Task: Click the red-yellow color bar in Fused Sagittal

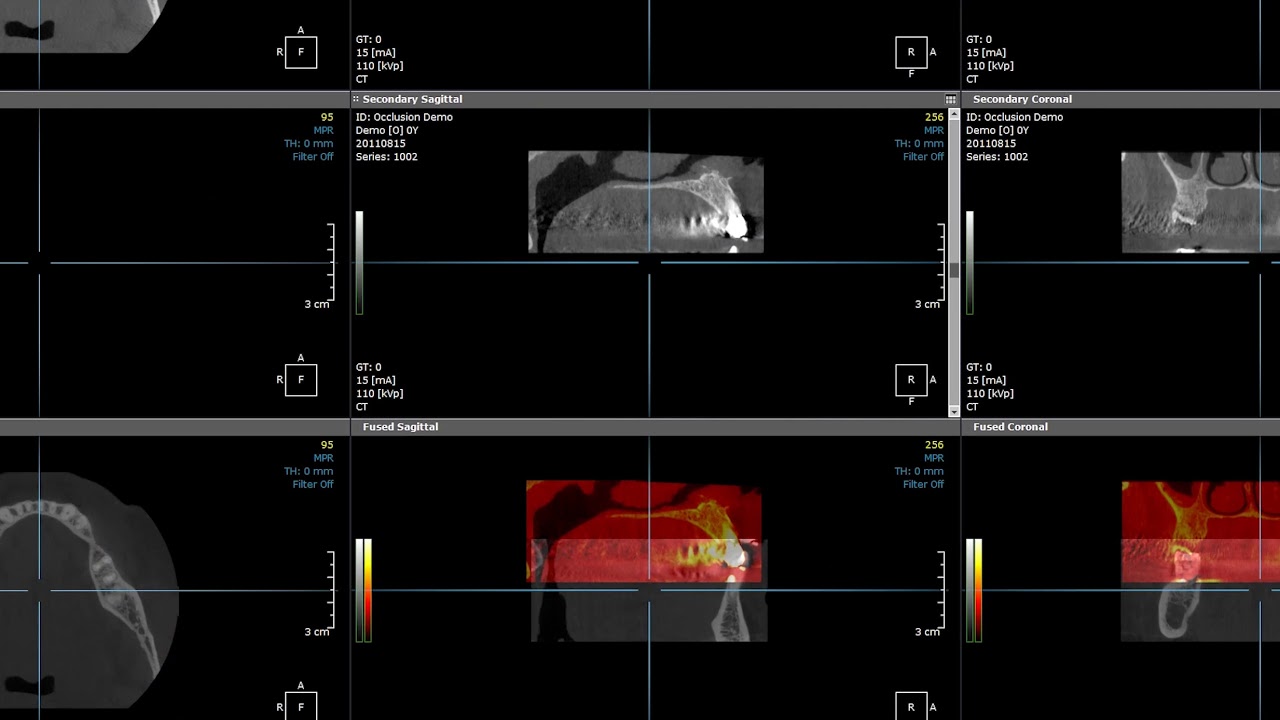Action: pyautogui.click(x=368, y=590)
